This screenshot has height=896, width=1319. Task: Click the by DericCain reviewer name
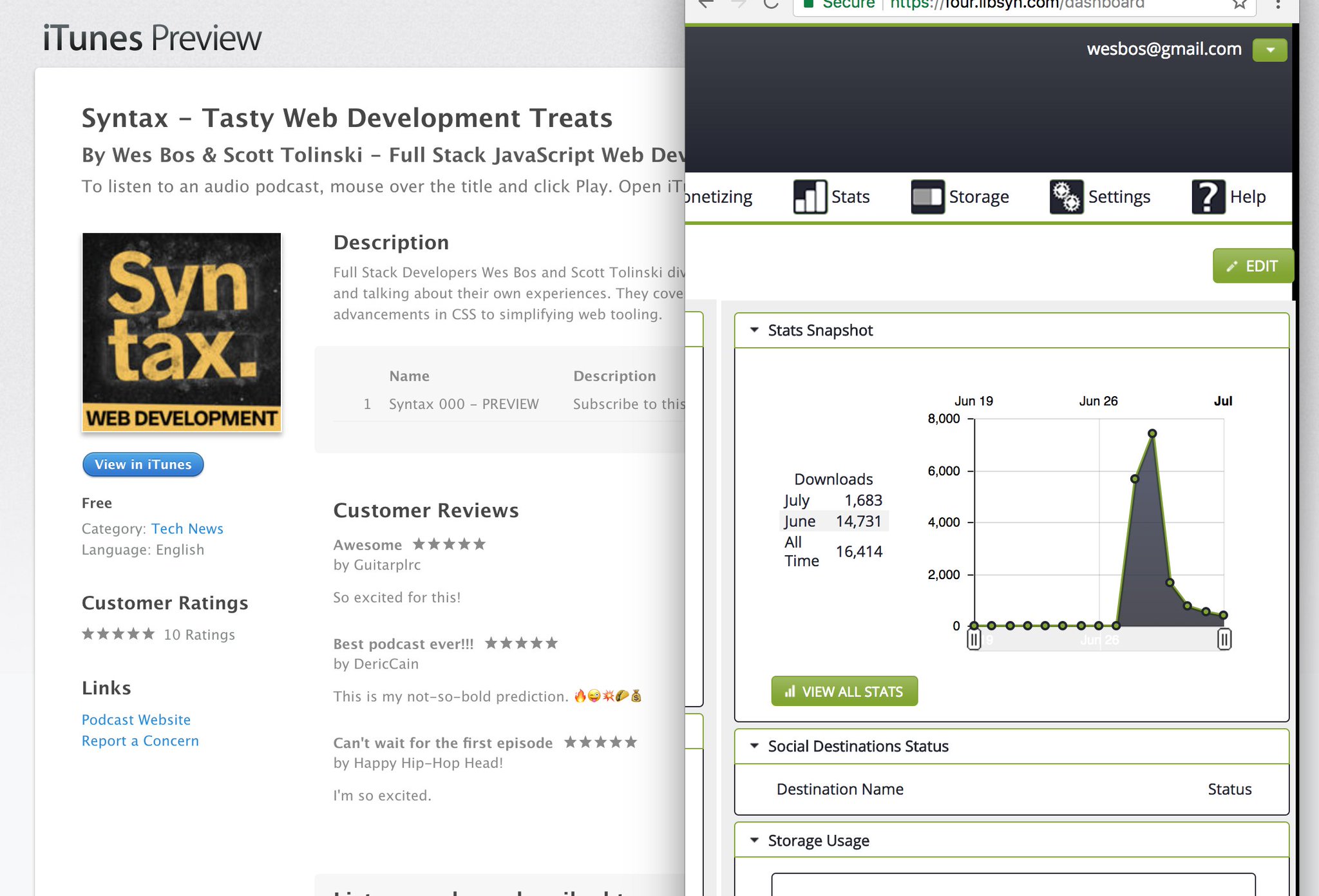coord(376,664)
